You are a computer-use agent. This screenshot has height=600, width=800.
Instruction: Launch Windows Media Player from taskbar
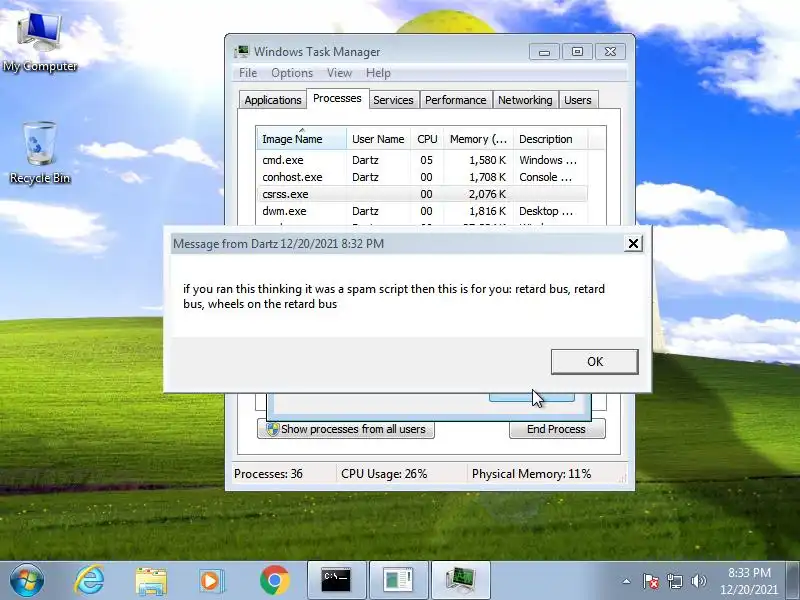pos(211,581)
